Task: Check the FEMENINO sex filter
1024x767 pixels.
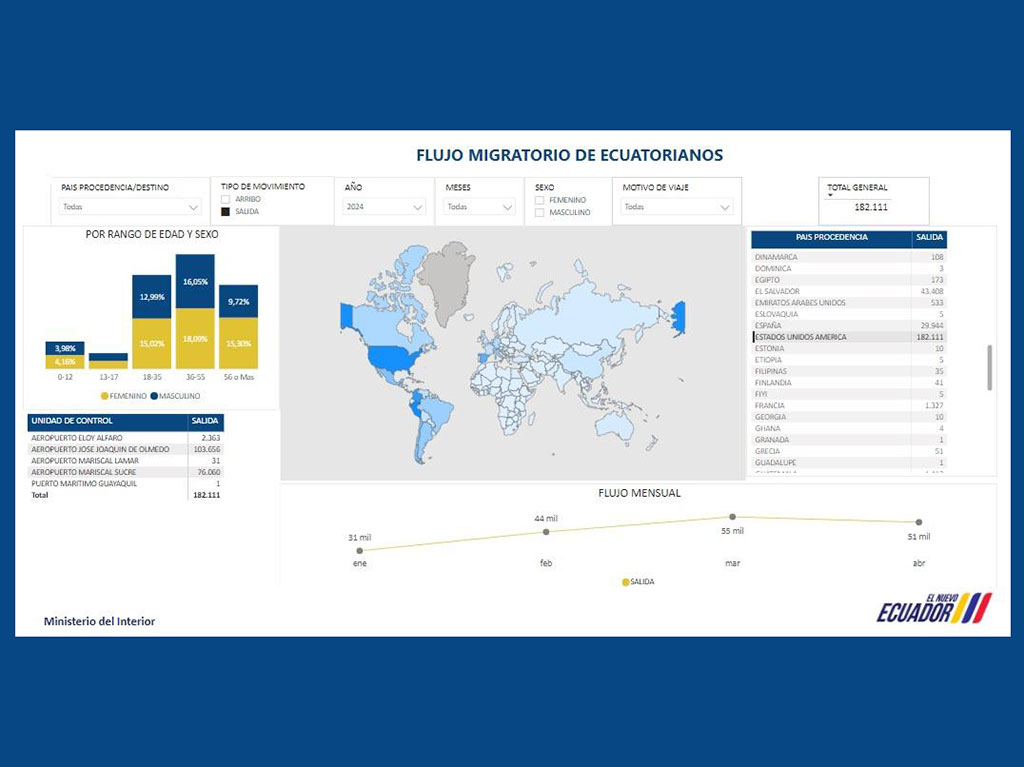Action: click(540, 200)
